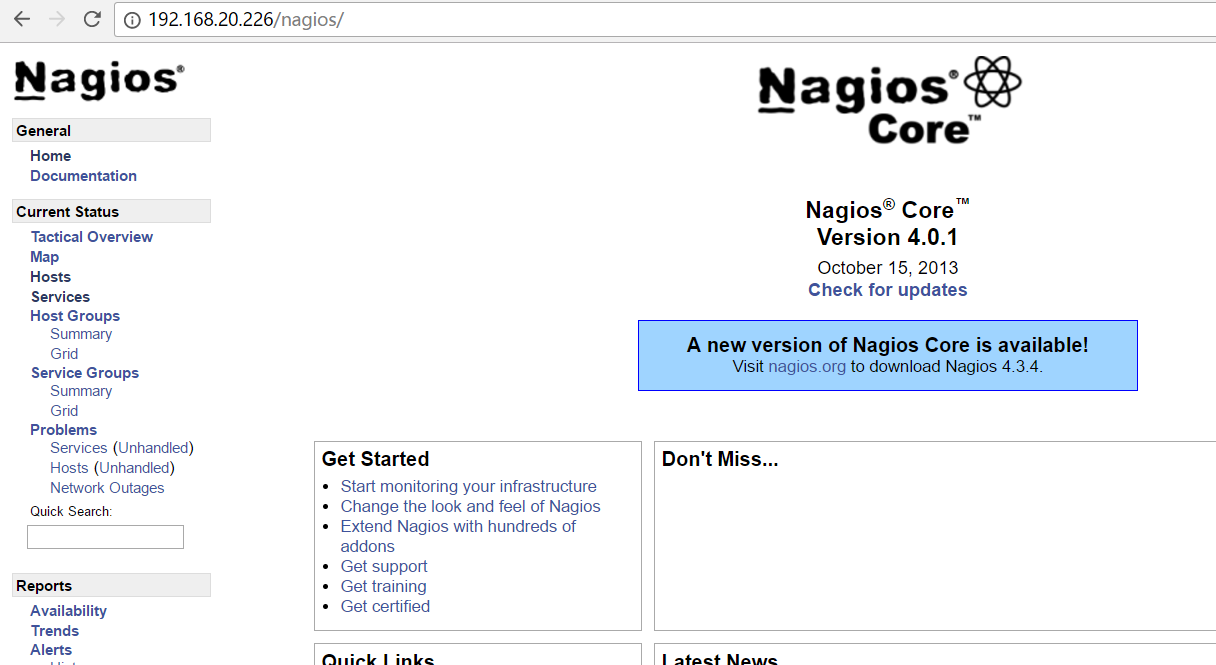Reload the page with the refresh icon
The image size is (1216, 665).
click(x=92, y=19)
